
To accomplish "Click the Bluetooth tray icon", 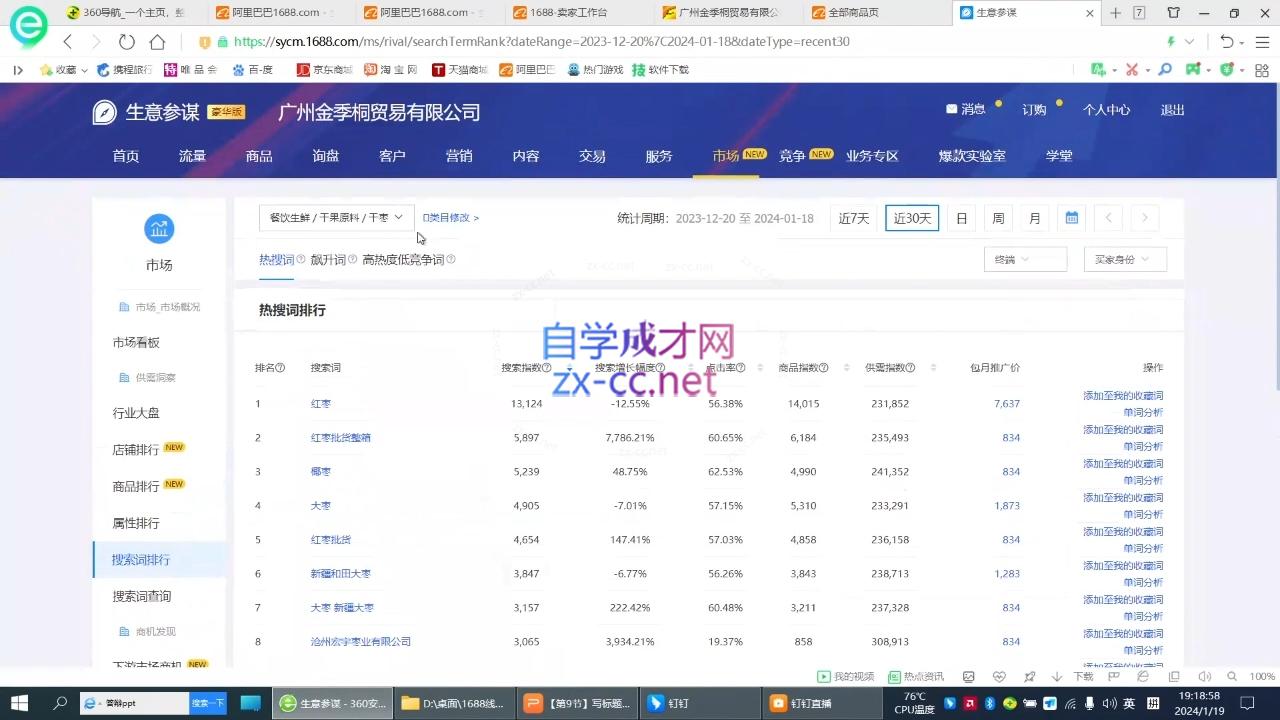I will 989,703.
